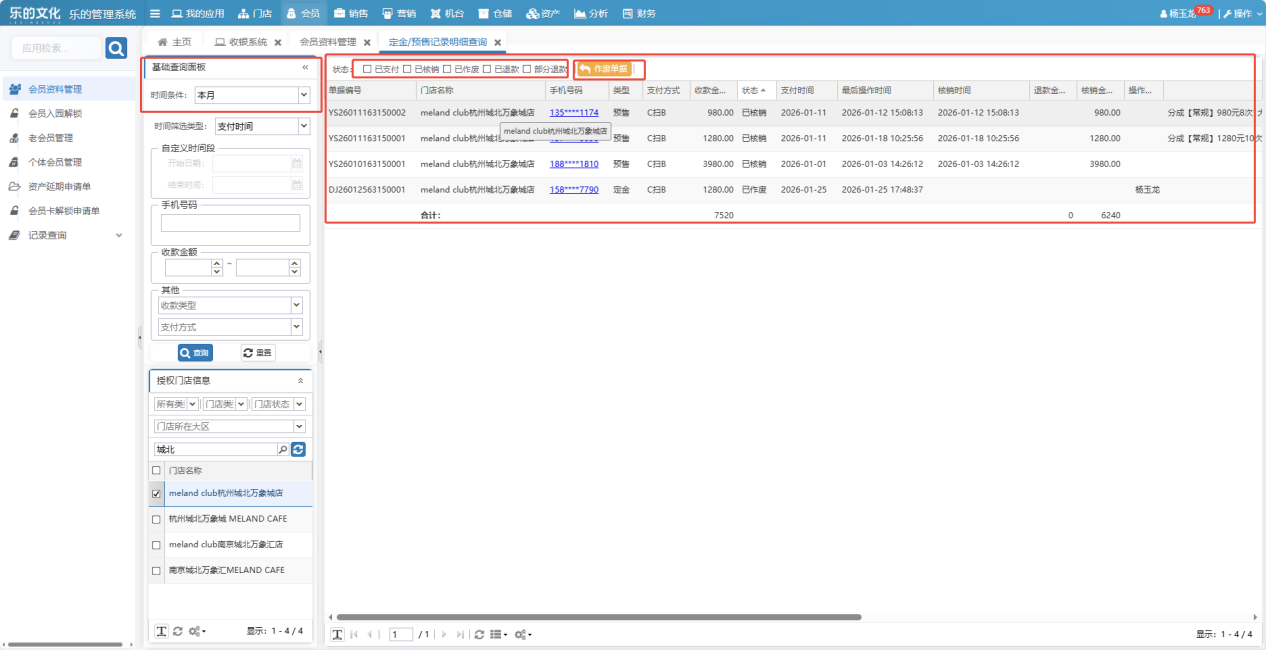The image size is (1266, 650).
Task: Click the hamburger menu icon in top bar
Action: pos(154,14)
